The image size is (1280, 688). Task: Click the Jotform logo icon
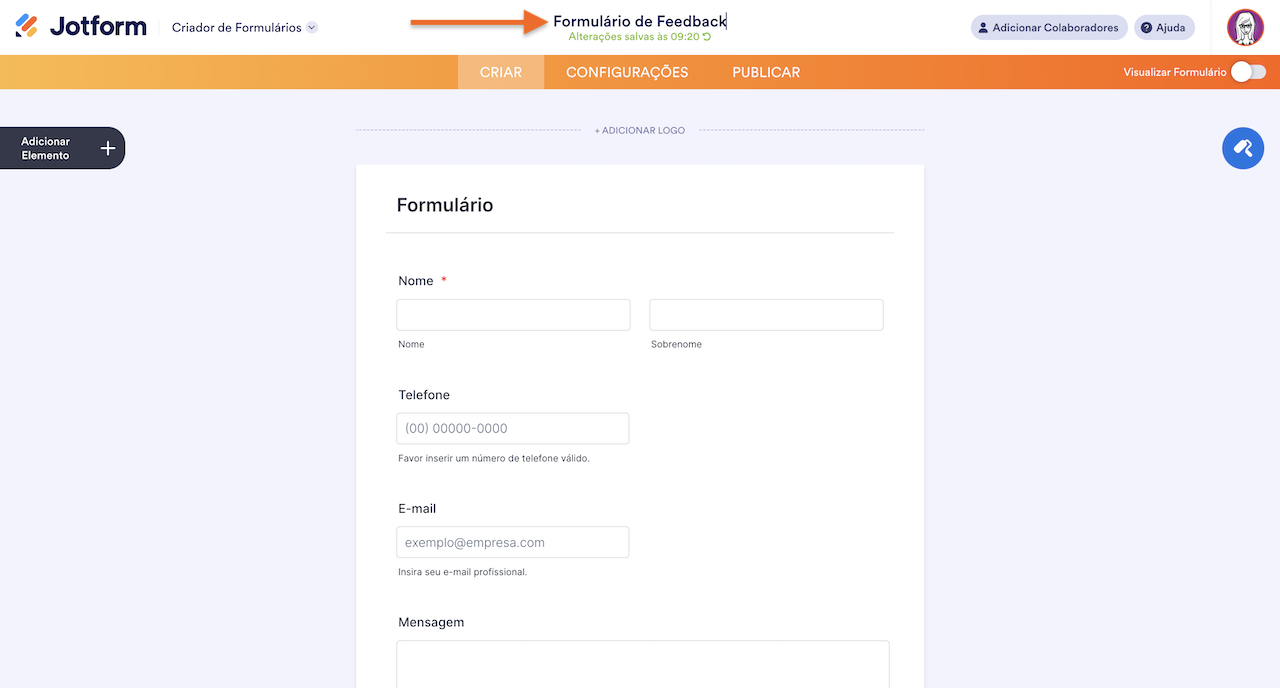(27, 27)
